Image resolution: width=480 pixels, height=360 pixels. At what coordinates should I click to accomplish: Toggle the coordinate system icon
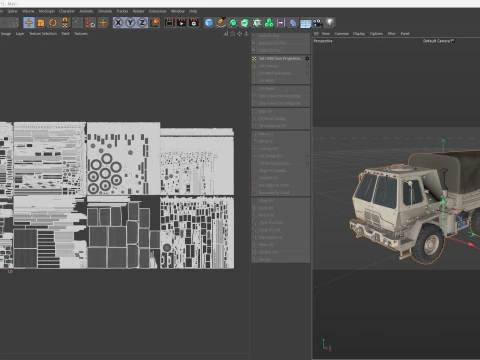pos(155,23)
